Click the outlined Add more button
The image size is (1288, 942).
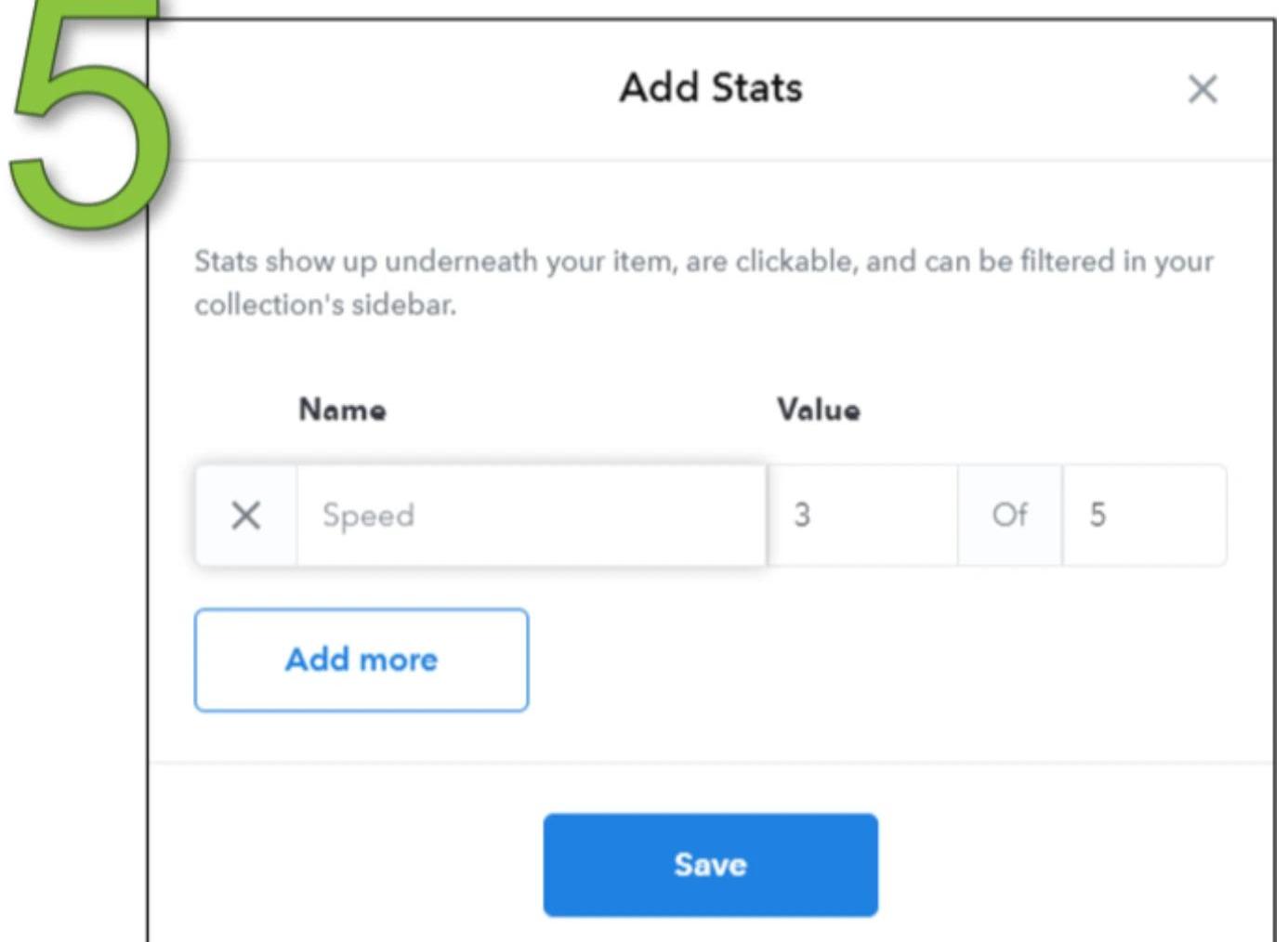[x=361, y=660]
